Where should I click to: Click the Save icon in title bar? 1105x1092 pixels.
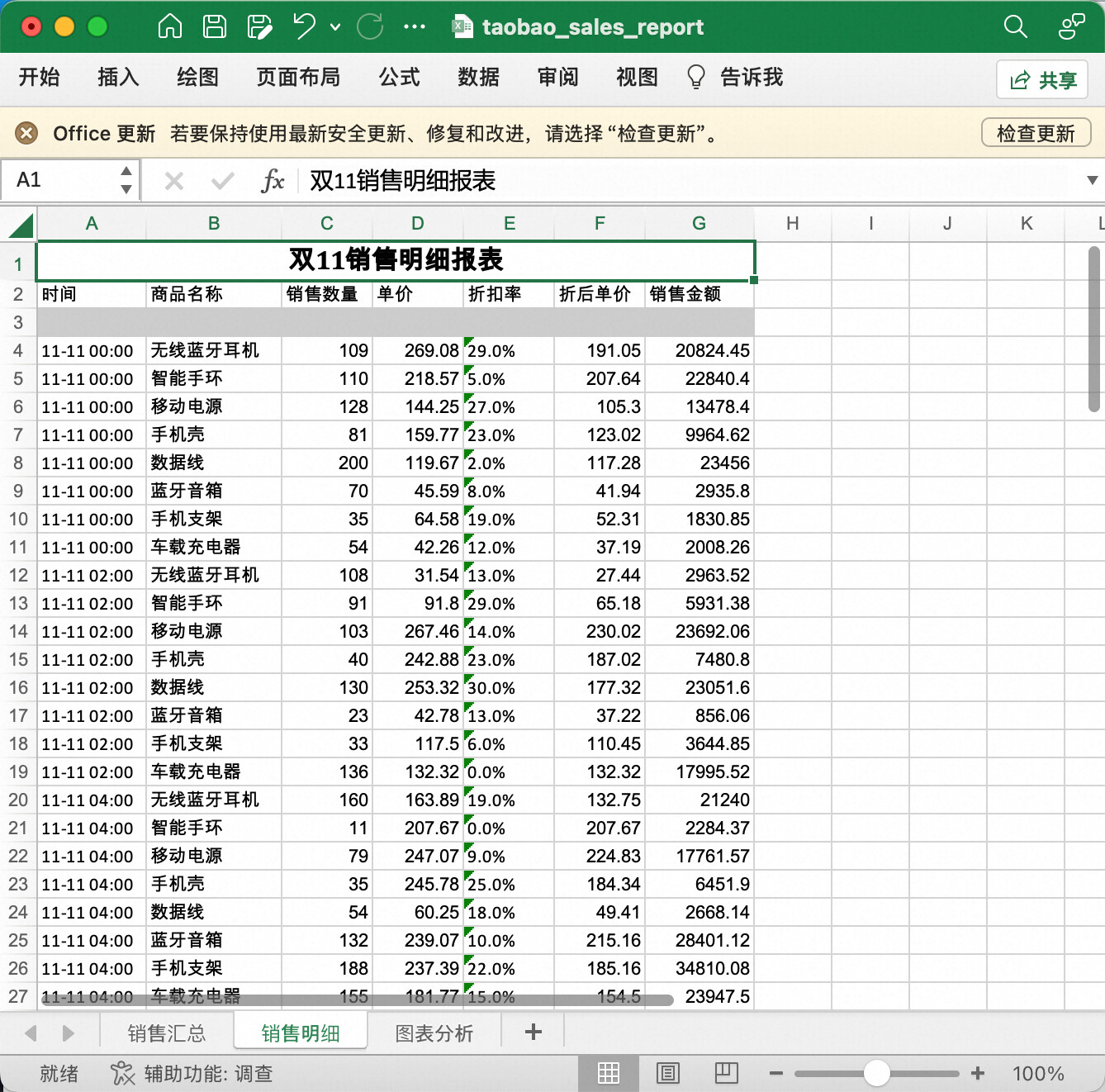[x=215, y=26]
